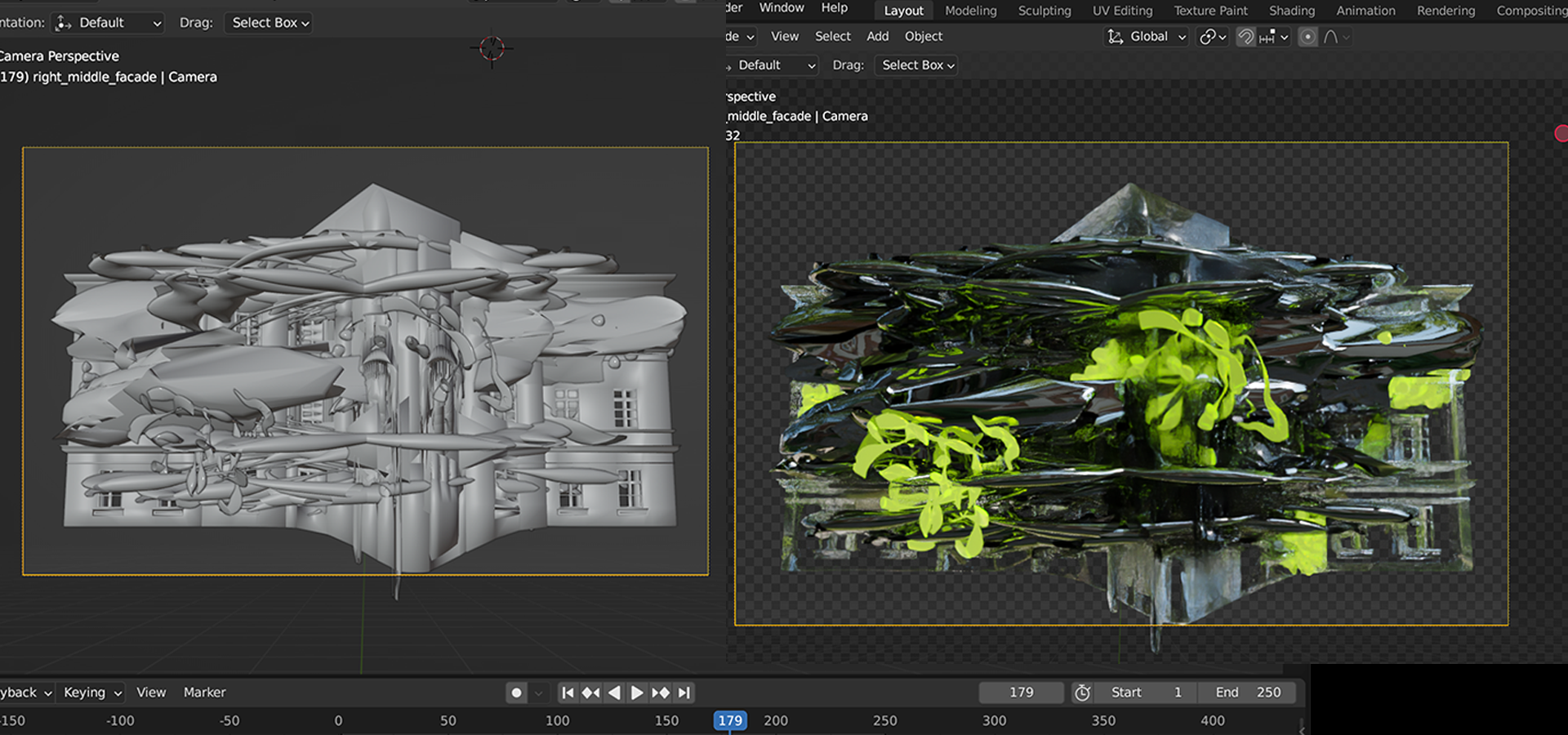
Task: Toggle proportional editing in the header
Action: (1307, 37)
